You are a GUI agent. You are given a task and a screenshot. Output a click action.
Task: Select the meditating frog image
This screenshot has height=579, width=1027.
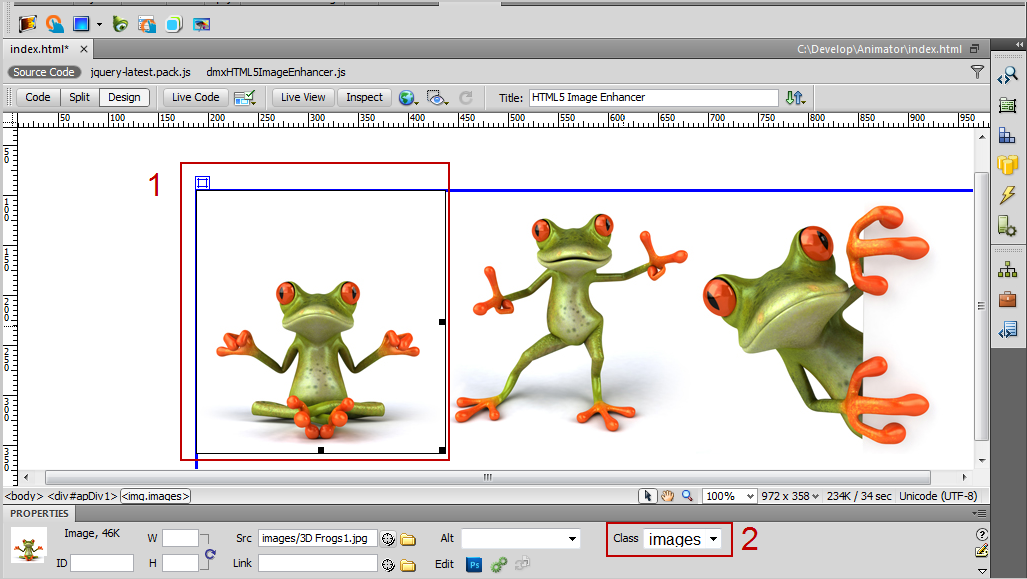coord(321,322)
